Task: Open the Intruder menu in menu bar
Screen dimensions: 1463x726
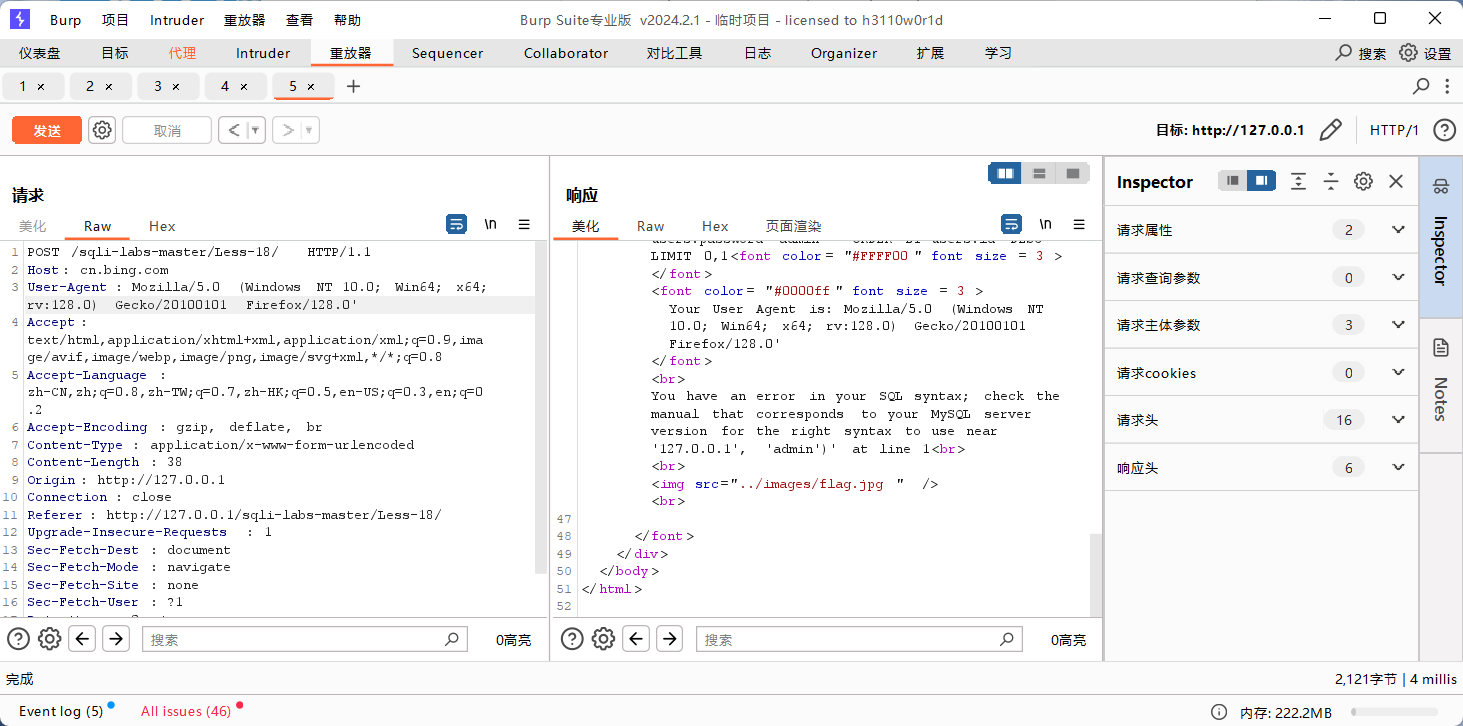Action: [x=177, y=20]
